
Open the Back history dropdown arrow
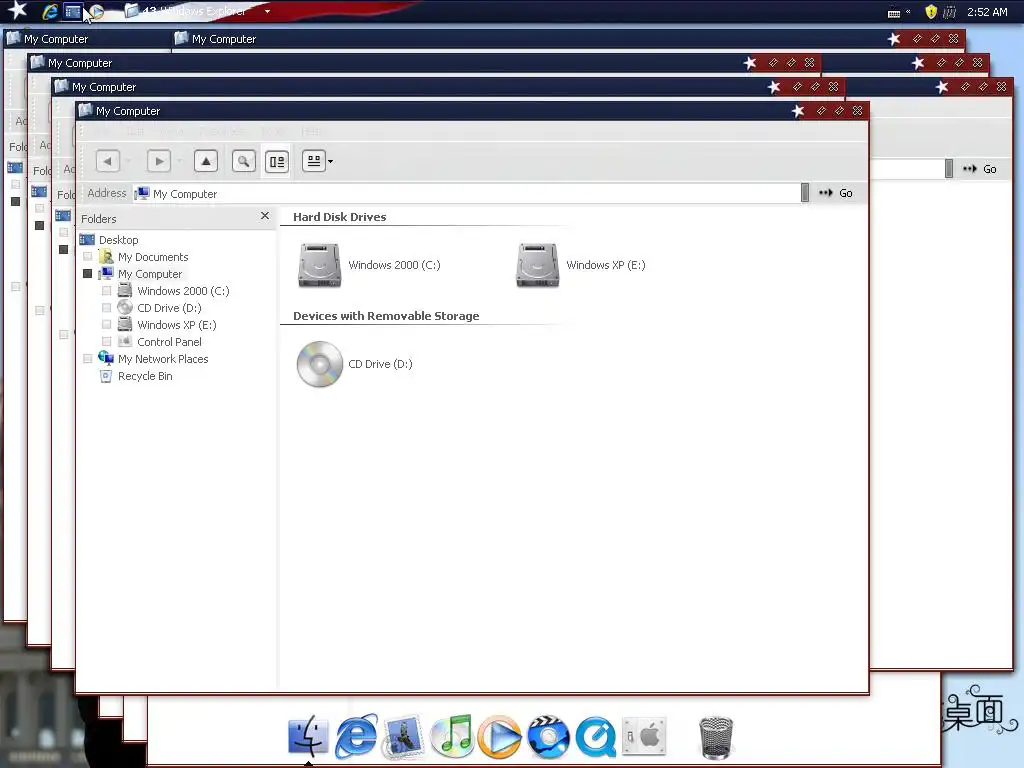click(129, 161)
